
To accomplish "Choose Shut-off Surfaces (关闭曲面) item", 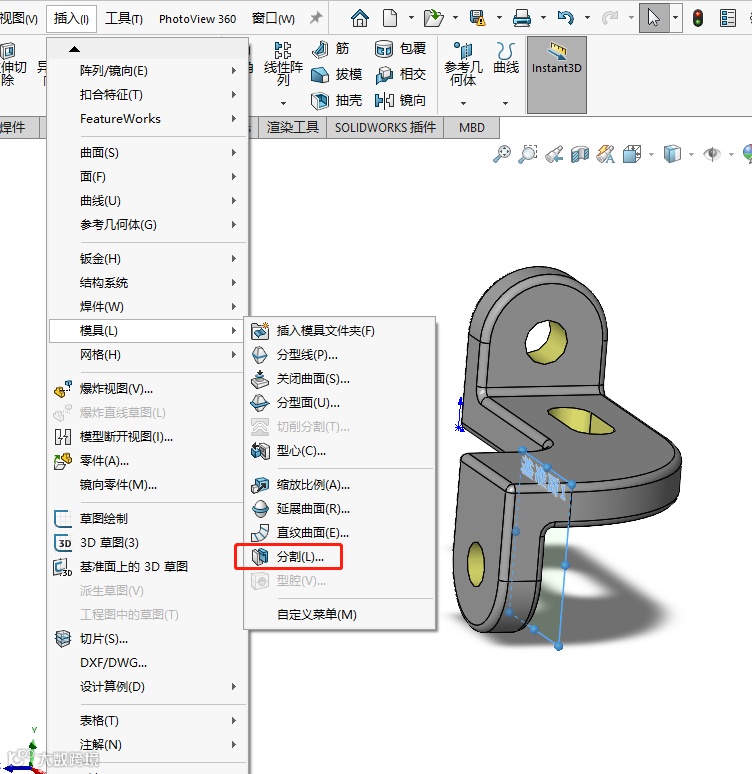I will pyautogui.click(x=340, y=379).
